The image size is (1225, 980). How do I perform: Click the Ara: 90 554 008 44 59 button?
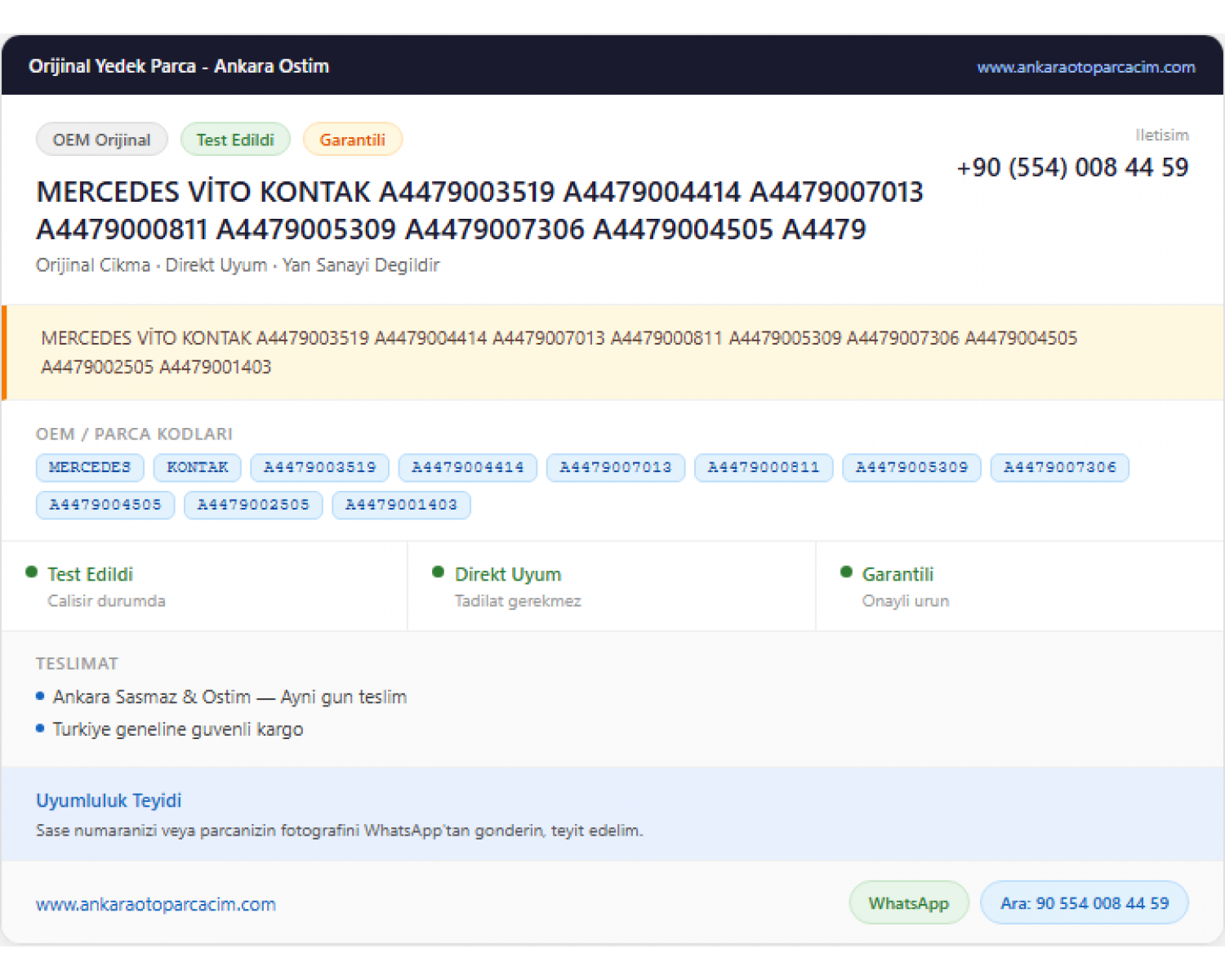1085,903
